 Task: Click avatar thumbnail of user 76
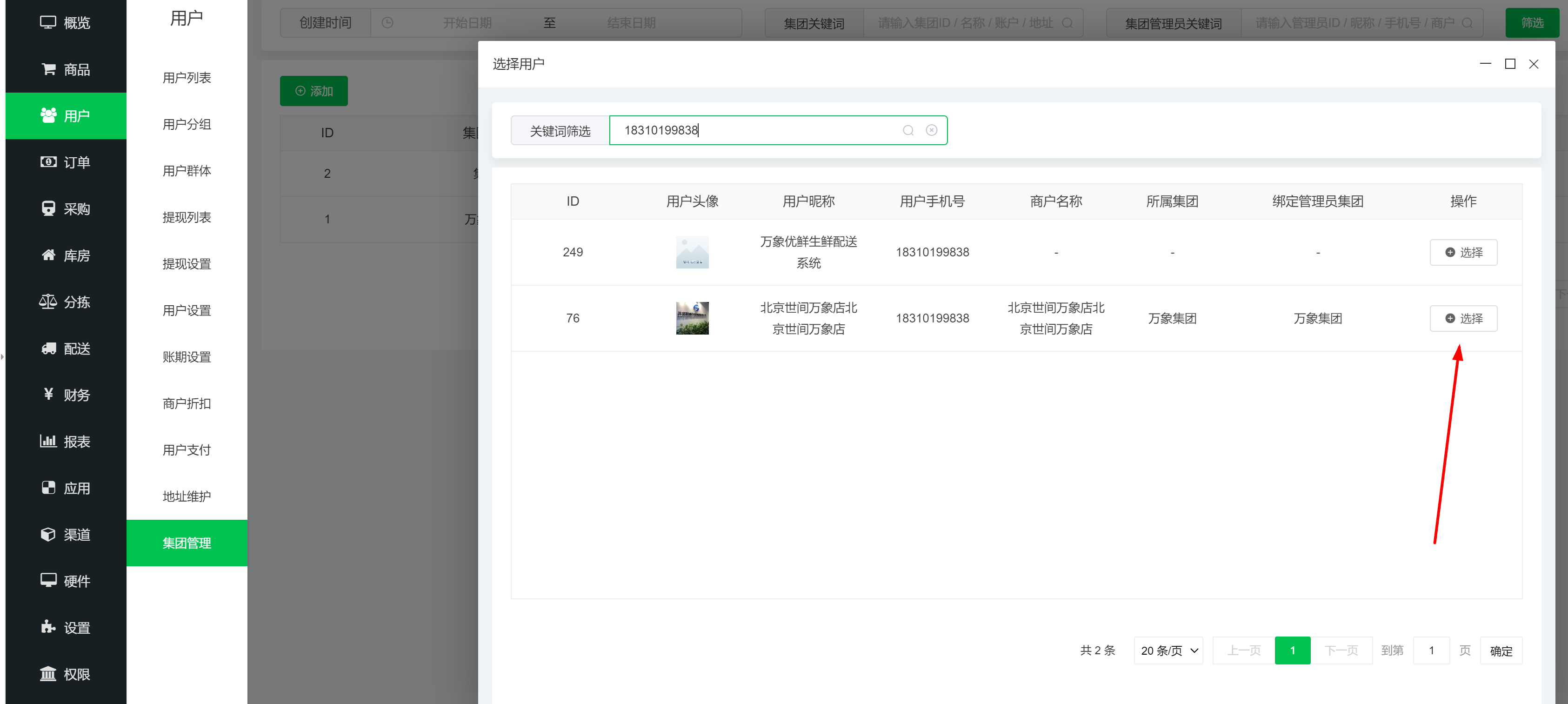point(692,319)
